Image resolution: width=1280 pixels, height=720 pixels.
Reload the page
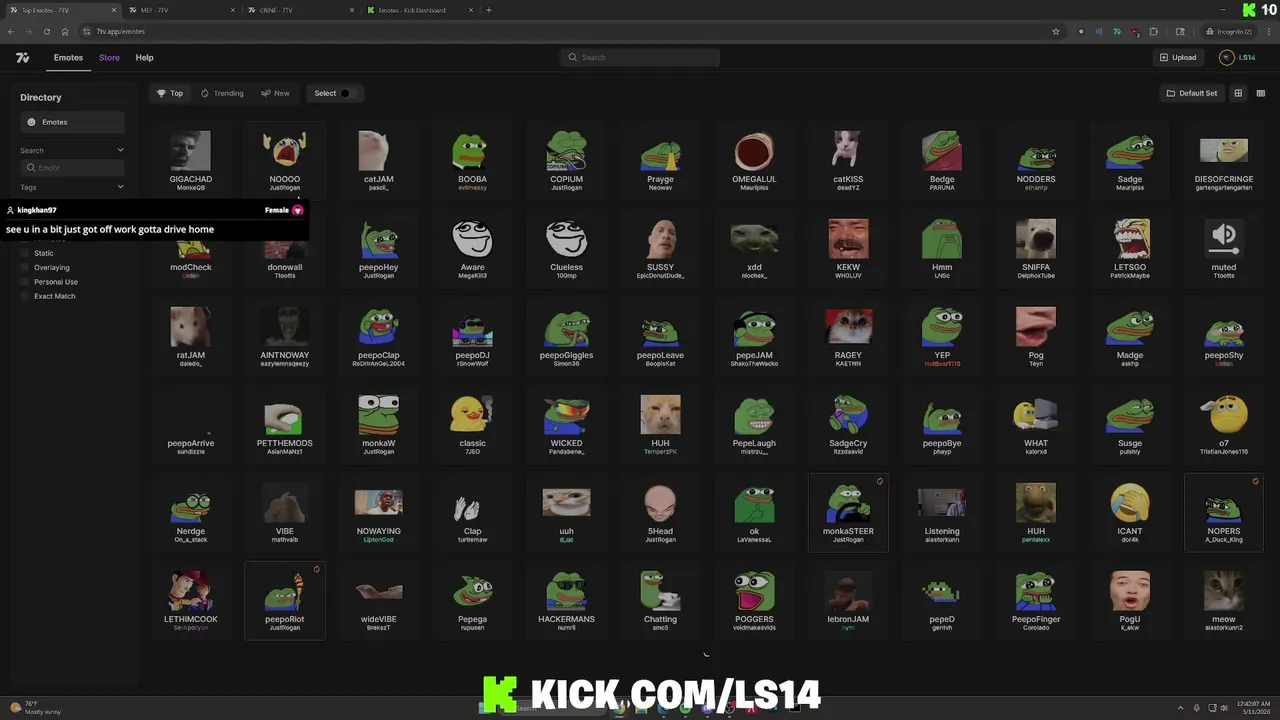coord(46,31)
